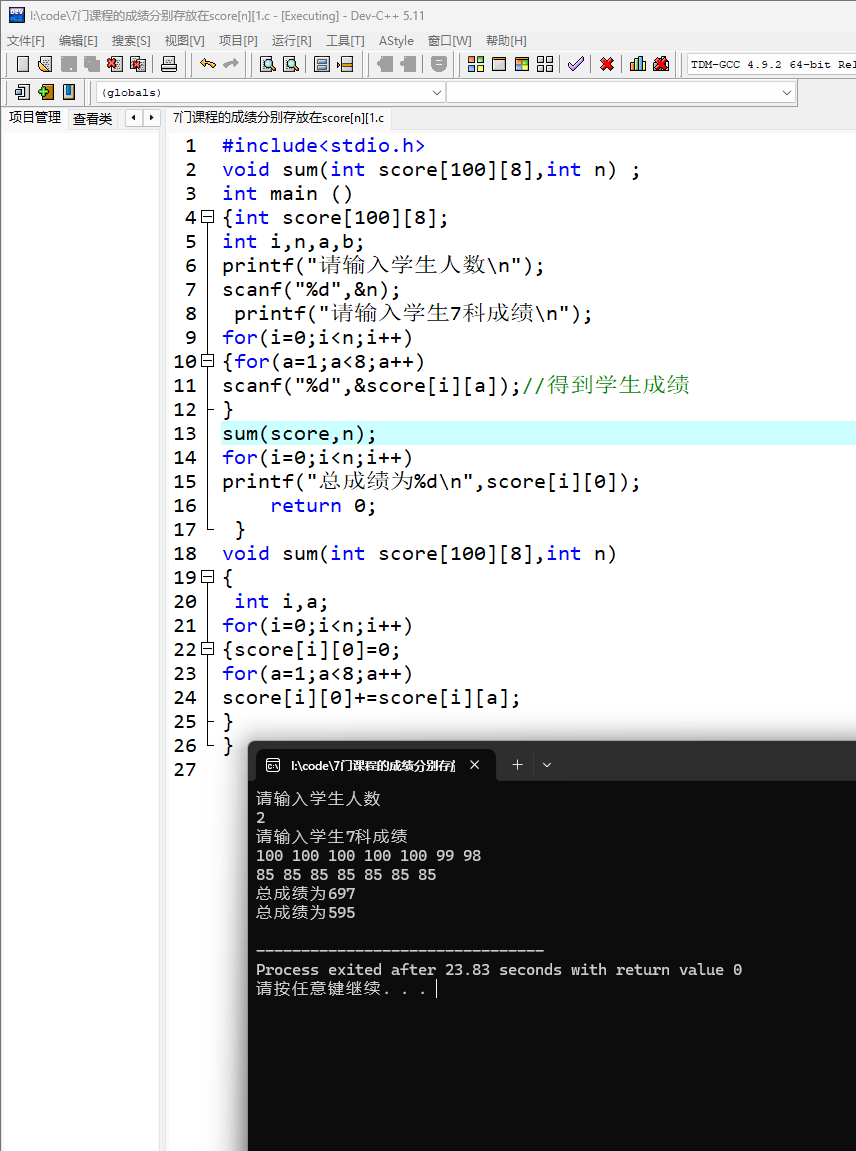Run the compiled program from the toolbar

tap(500, 64)
